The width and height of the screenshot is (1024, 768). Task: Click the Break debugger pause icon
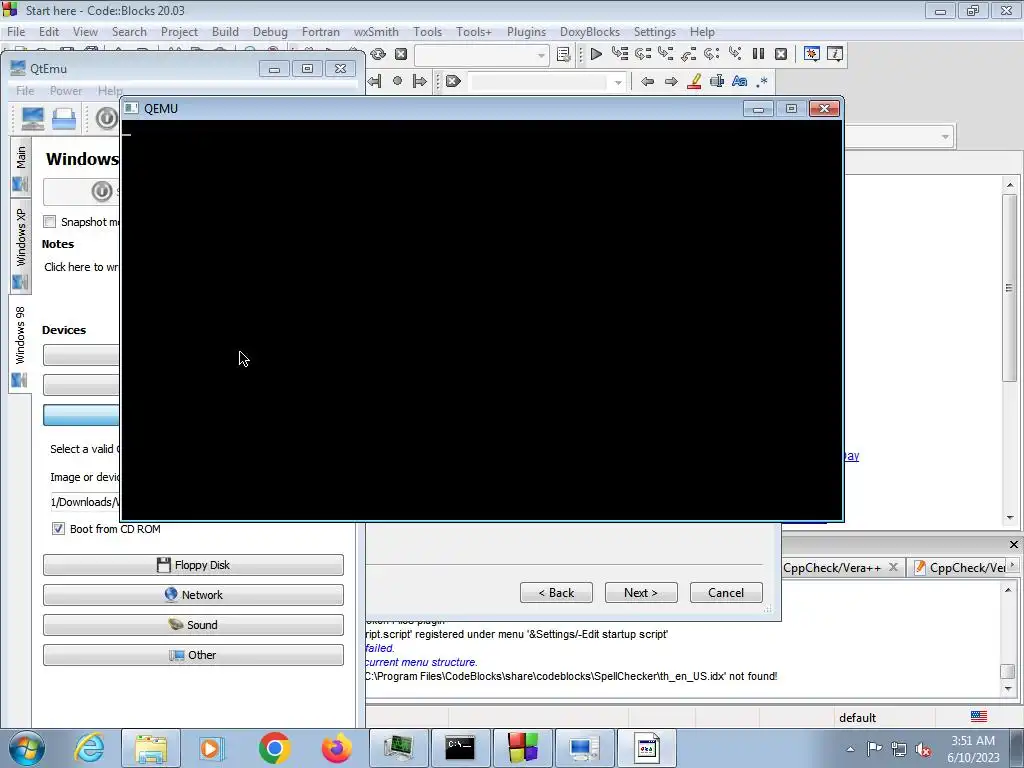(x=758, y=54)
